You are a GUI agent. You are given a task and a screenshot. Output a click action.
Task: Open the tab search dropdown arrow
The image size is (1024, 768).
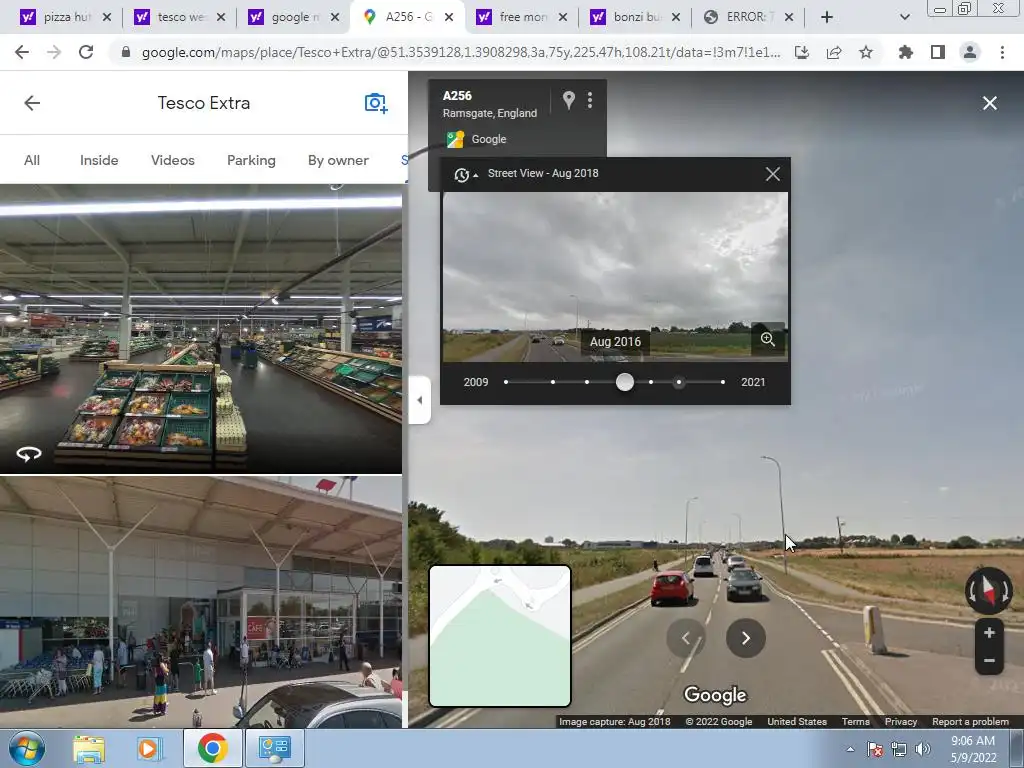pyautogui.click(x=904, y=17)
